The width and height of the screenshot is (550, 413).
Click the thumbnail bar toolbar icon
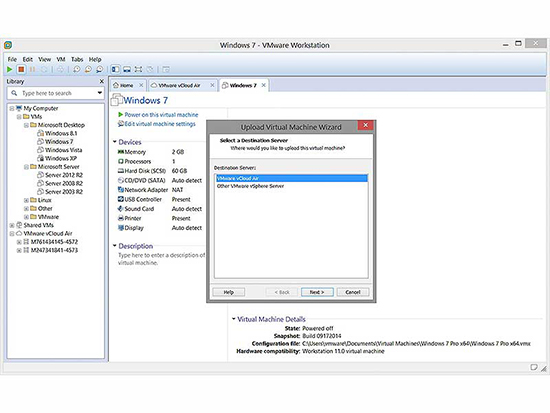(127, 69)
